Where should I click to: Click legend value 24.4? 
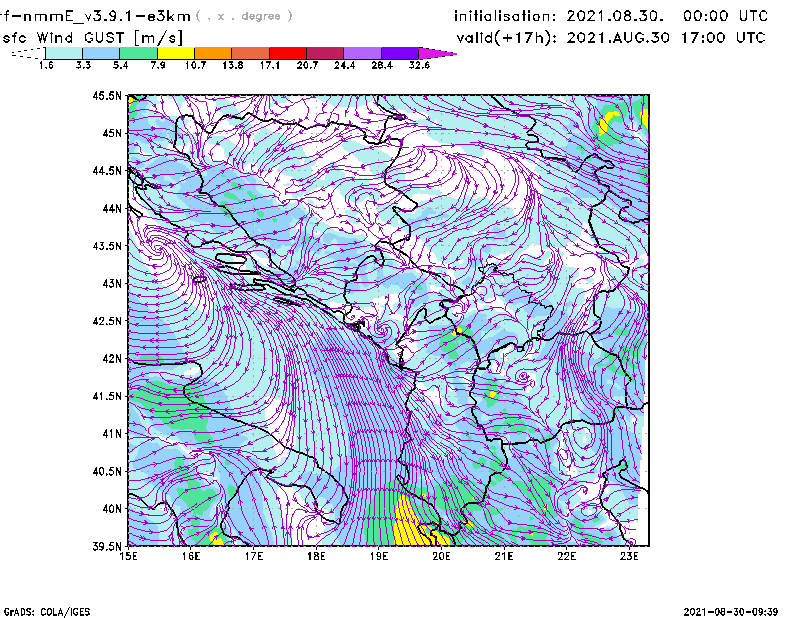point(344,65)
